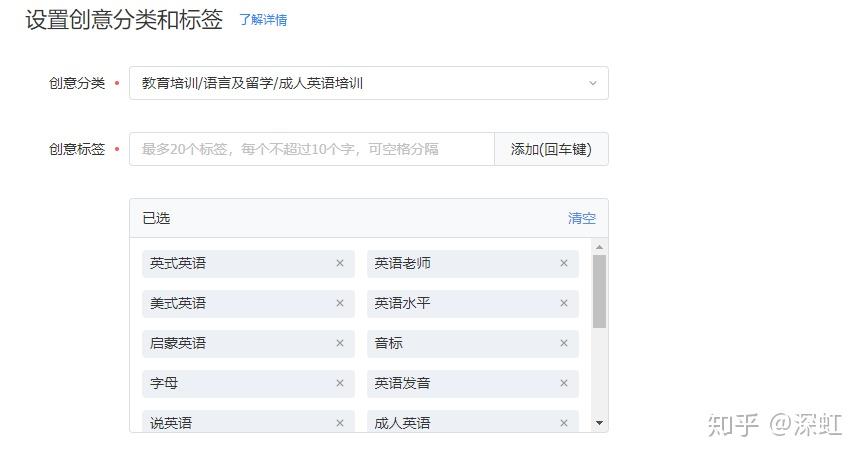
Task: Select the 英式英语 tag chip
Action: click(230, 263)
